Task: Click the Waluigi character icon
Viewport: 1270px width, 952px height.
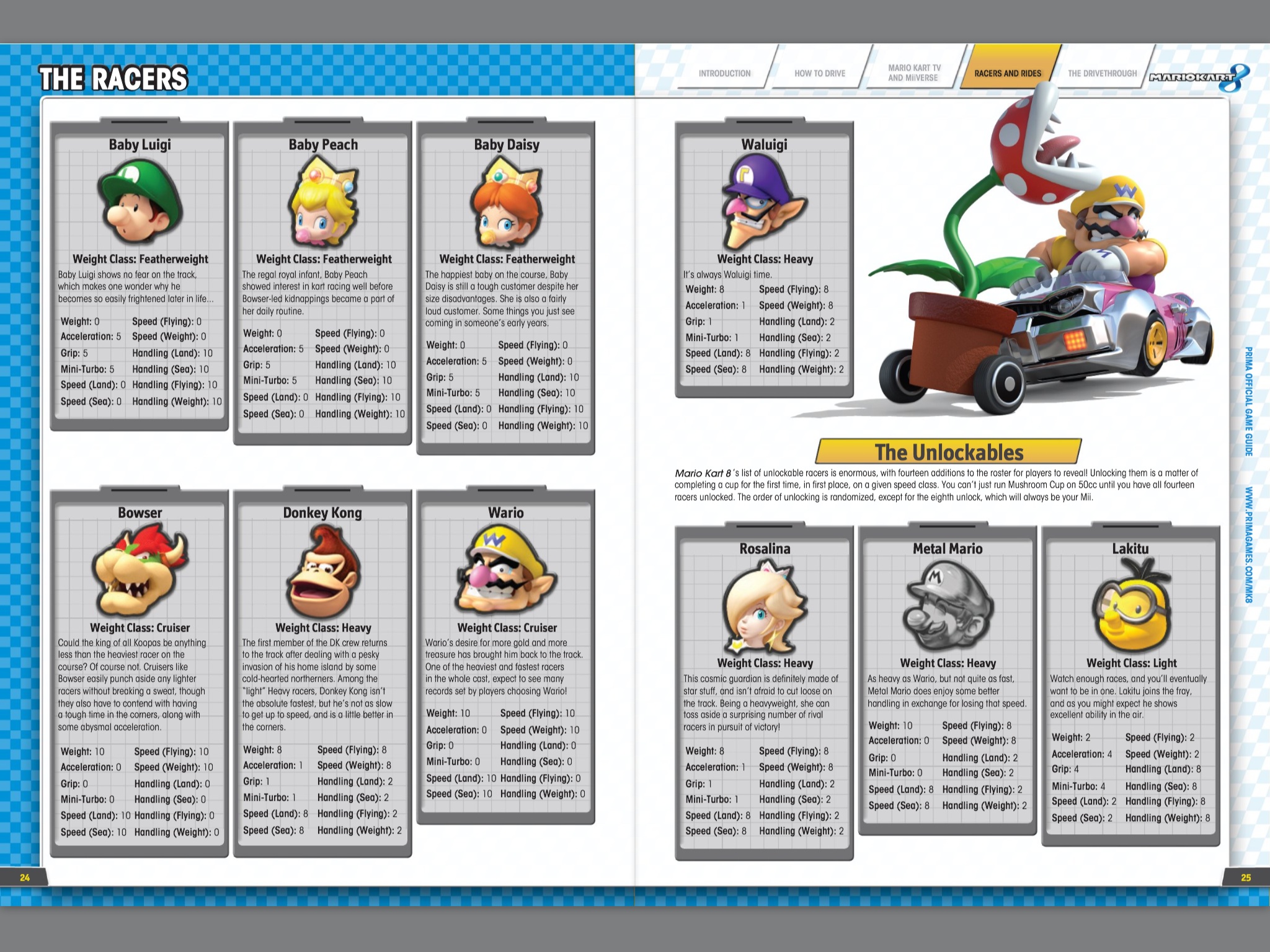Action: point(764,201)
